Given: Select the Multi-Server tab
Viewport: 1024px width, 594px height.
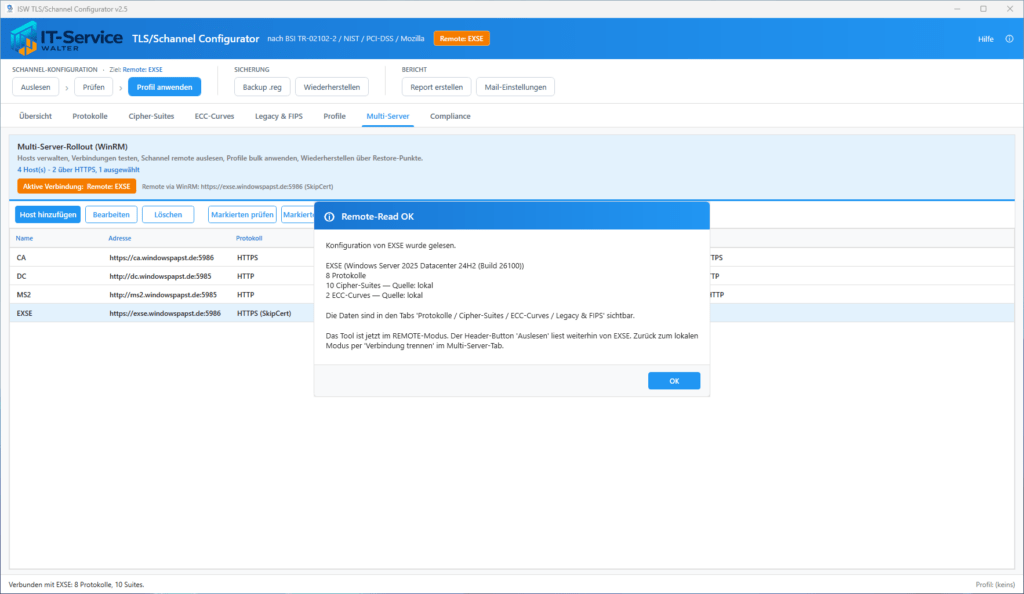Looking at the screenshot, I should coord(388,116).
